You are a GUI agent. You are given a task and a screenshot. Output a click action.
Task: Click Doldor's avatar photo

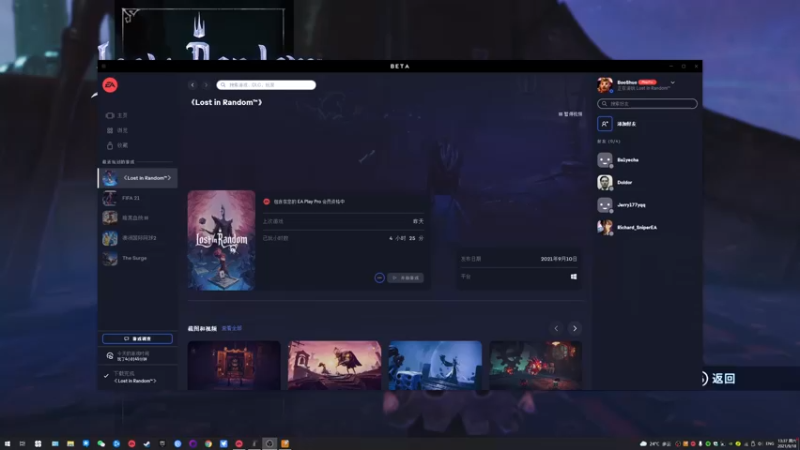coord(605,182)
